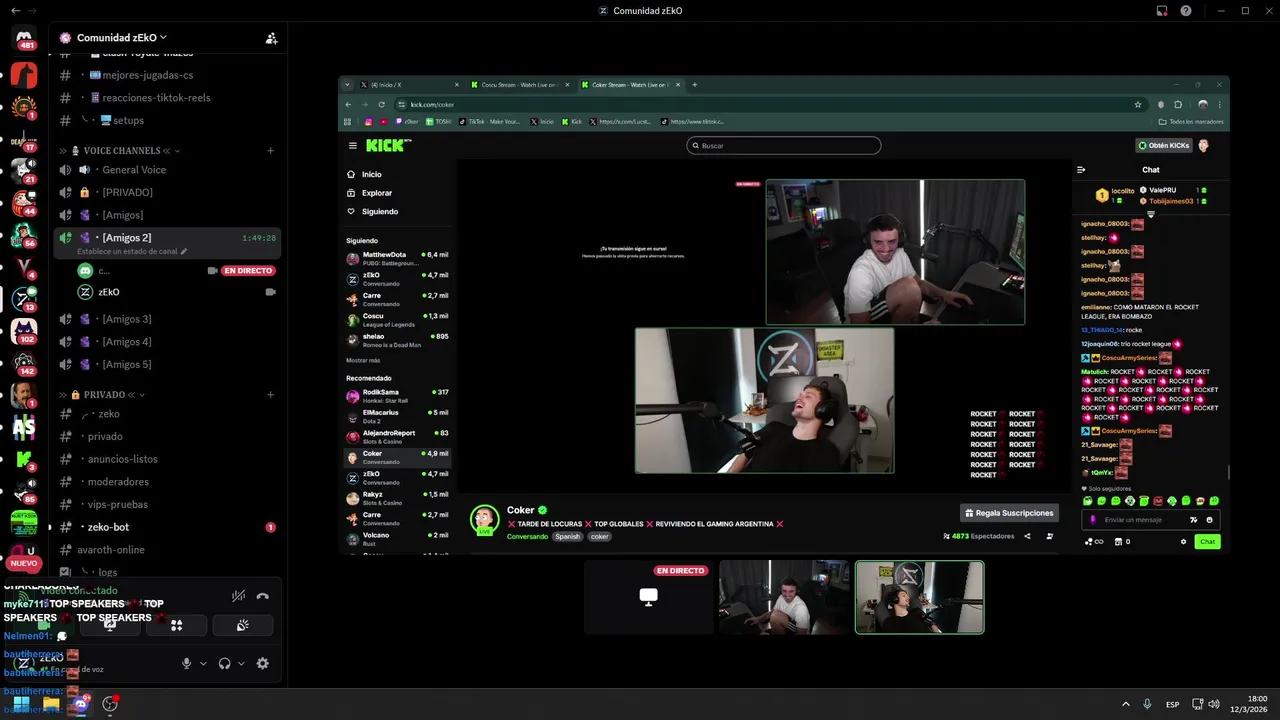1280x720 pixels.
Task: Click the green Chat button in Kick stream
Action: pyautogui.click(x=1208, y=542)
